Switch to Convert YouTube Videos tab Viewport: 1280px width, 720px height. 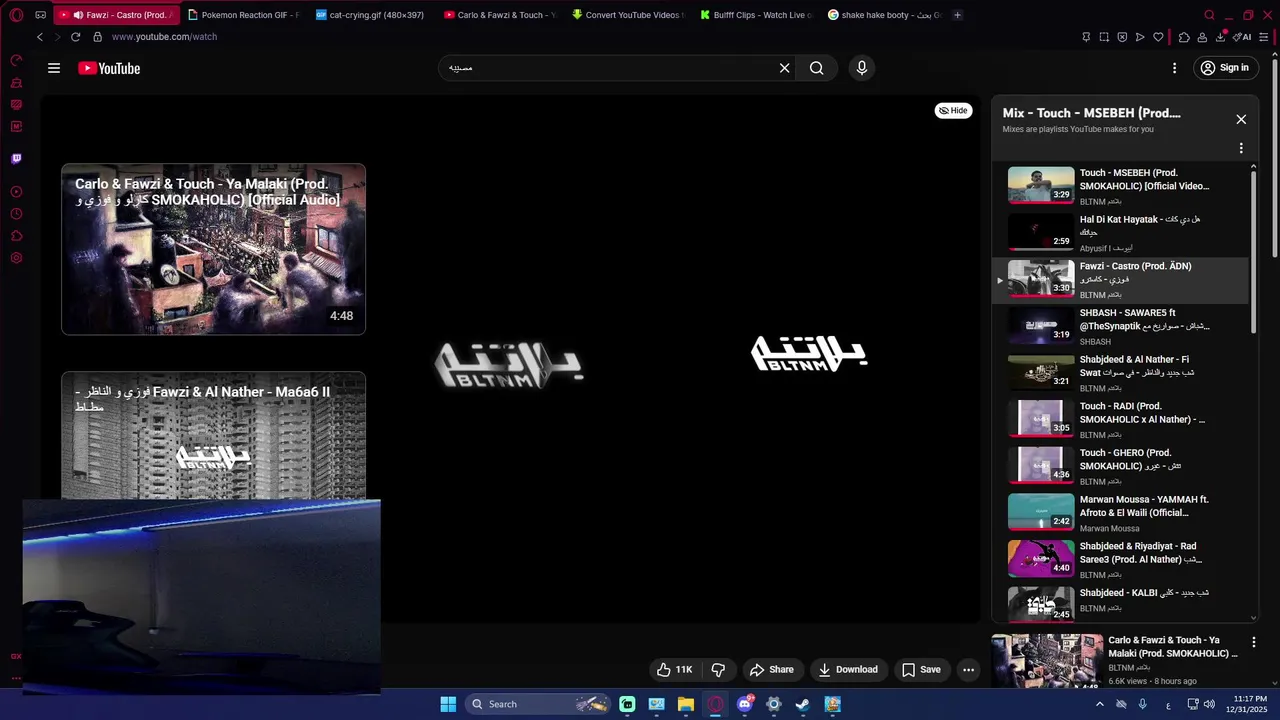pyautogui.click(x=627, y=15)
